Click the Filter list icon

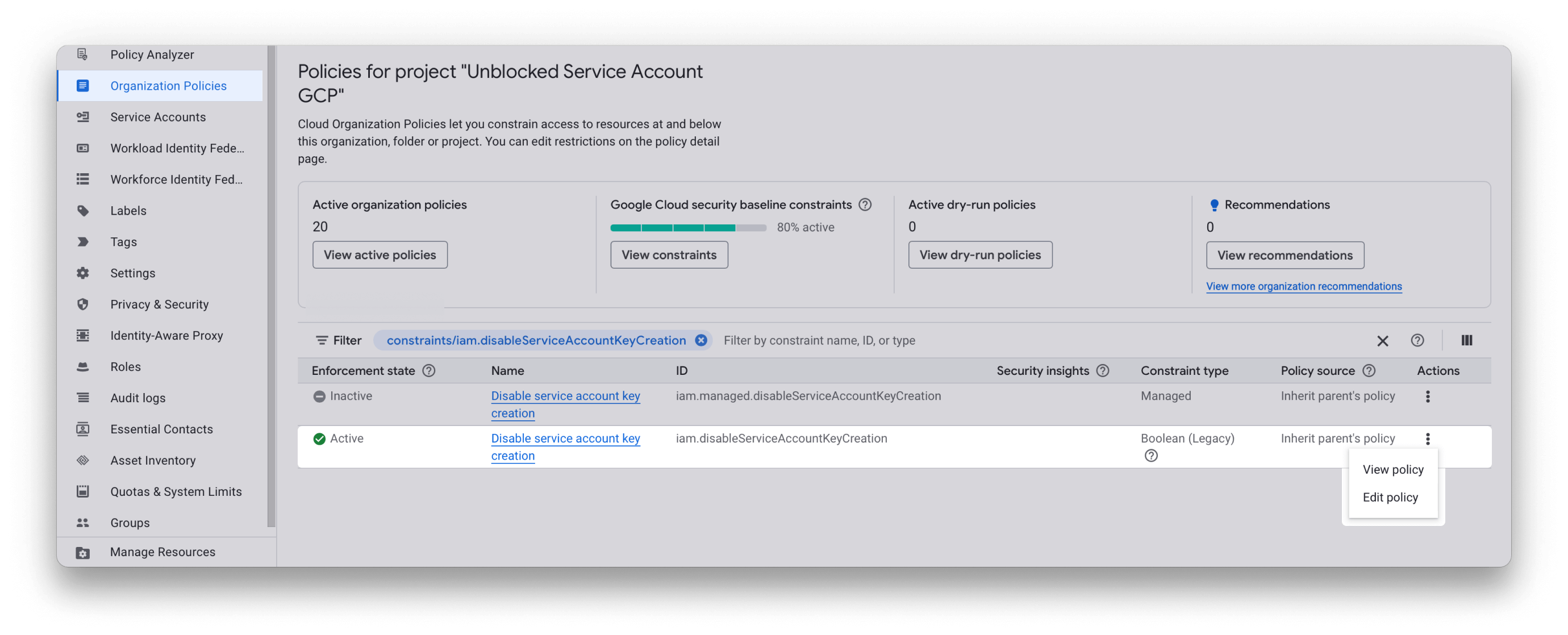pos(322,340)
